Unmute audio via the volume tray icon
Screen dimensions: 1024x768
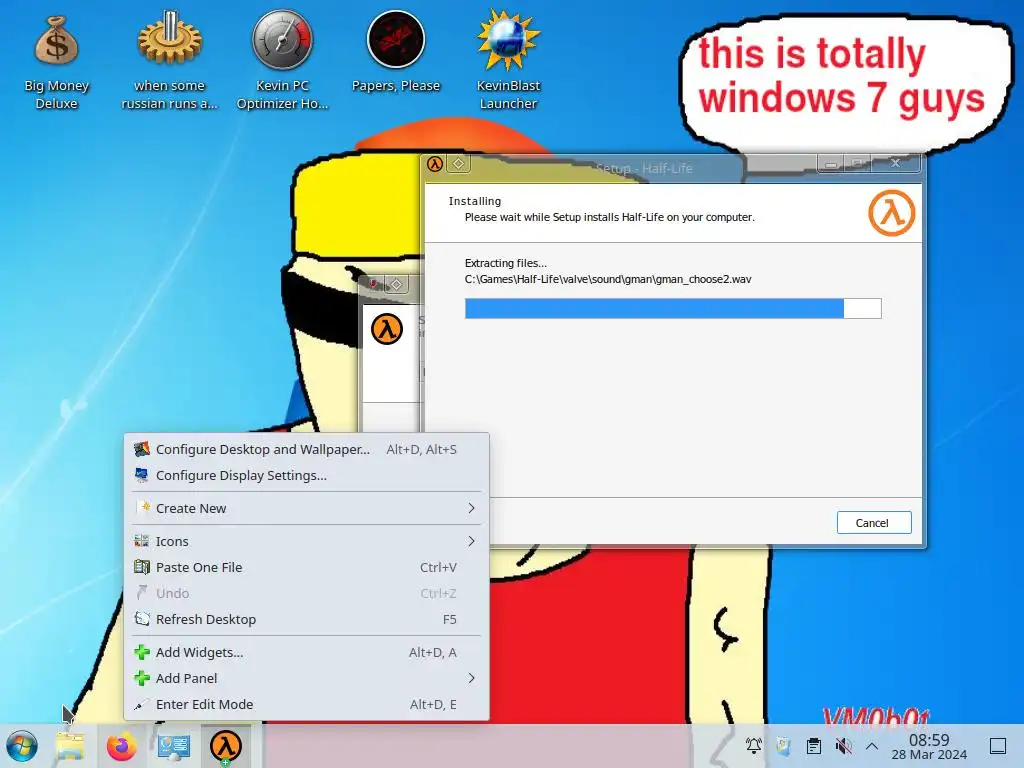click(843, 745)
